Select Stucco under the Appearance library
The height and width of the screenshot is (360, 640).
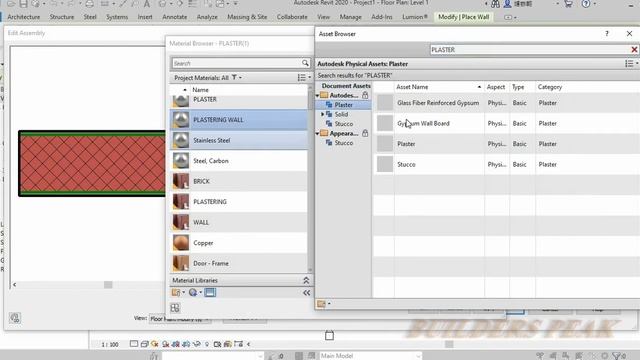344,143
